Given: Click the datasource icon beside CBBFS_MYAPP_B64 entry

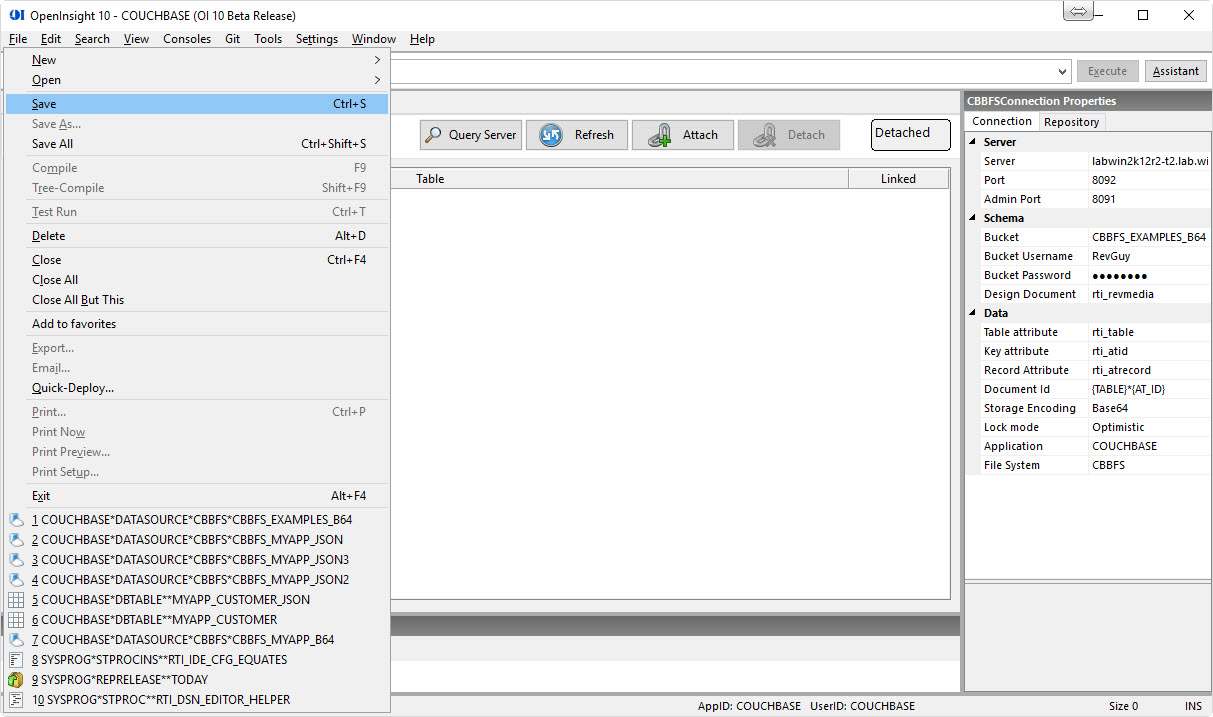Looking at the screenshot, I should click(x=16, y=640).
